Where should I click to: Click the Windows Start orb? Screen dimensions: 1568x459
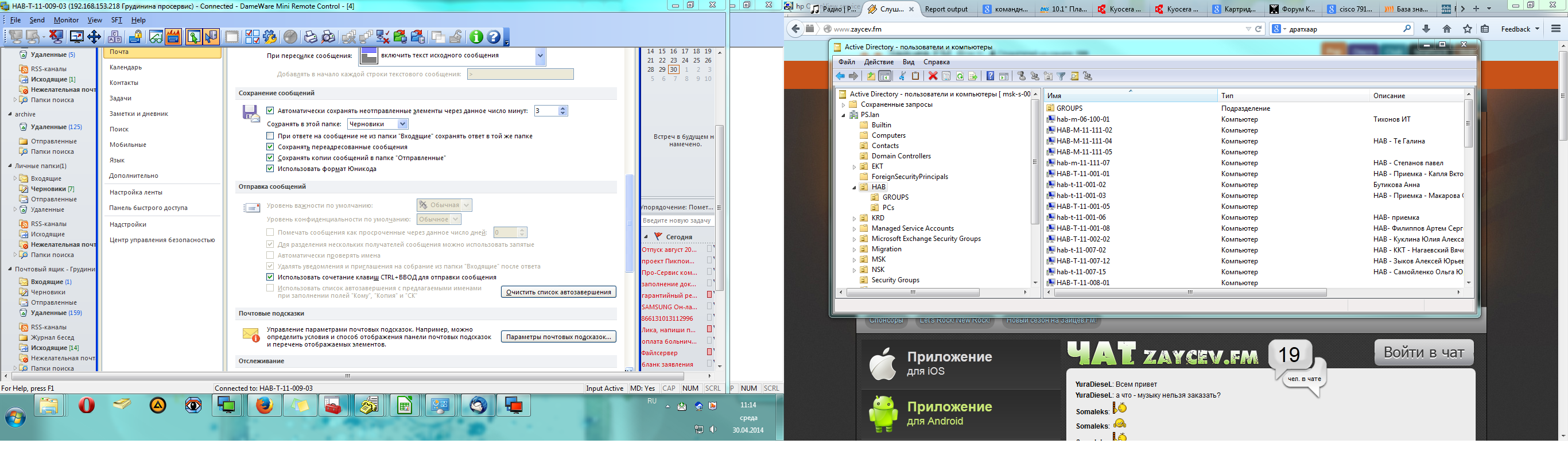15,418
